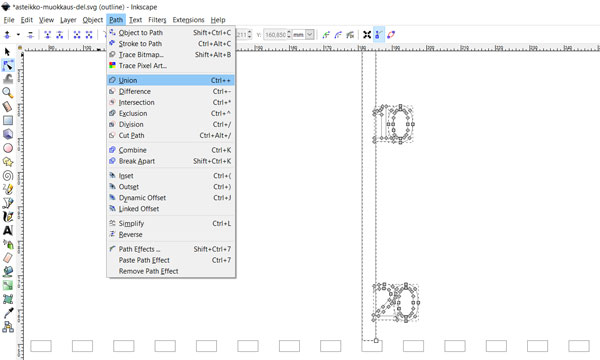The height and width of the screenshot is (360, 600).
Task: Click the Delete selected nodes icon
Action: (30, 35)
